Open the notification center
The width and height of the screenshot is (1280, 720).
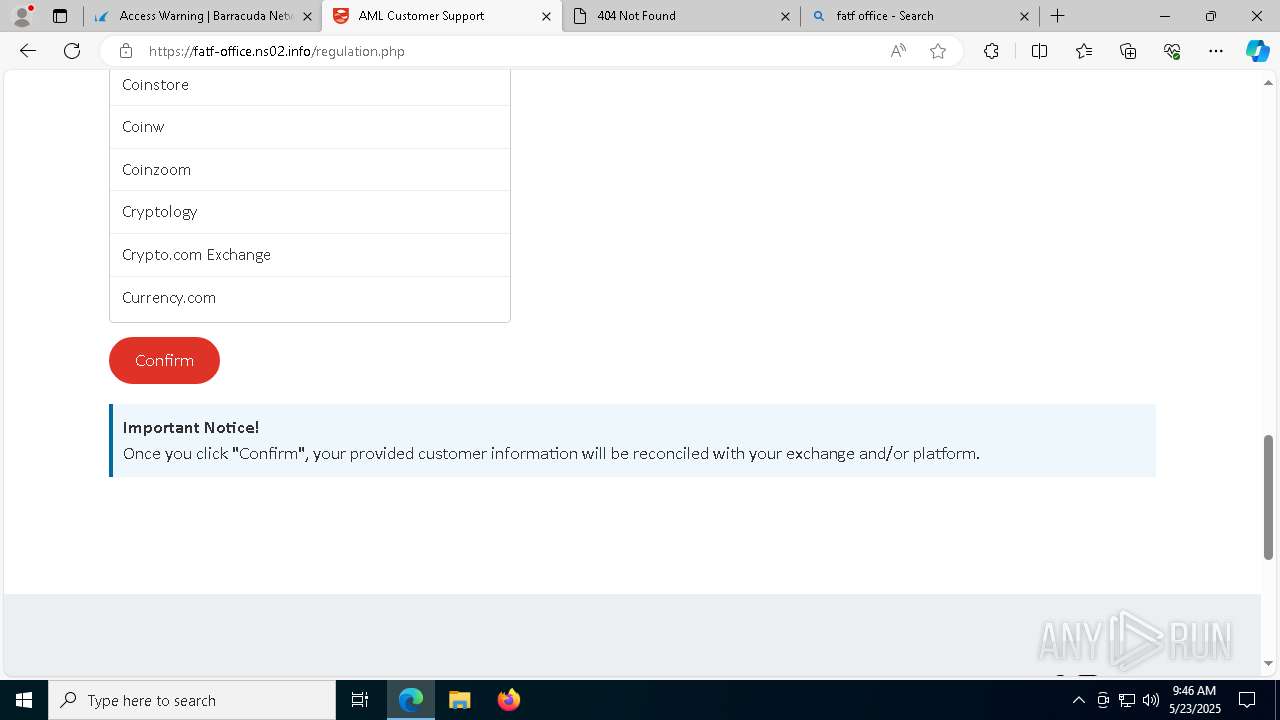[1247, 700]
